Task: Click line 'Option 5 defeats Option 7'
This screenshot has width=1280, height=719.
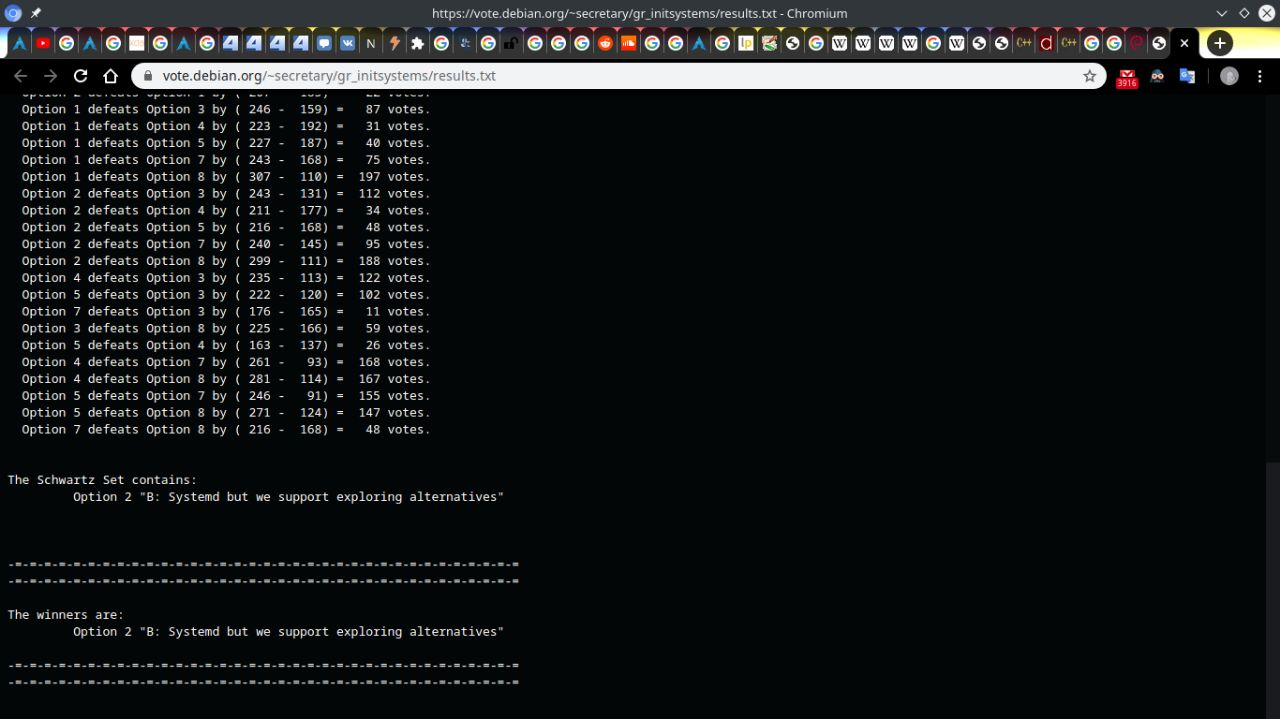Action: click(x=226, y=396)
